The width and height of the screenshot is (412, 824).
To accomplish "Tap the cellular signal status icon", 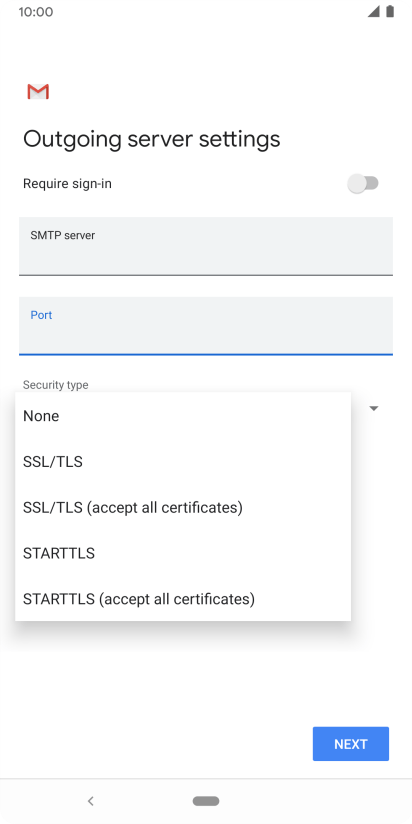I will pyautogui.click(x=374, y=12).
